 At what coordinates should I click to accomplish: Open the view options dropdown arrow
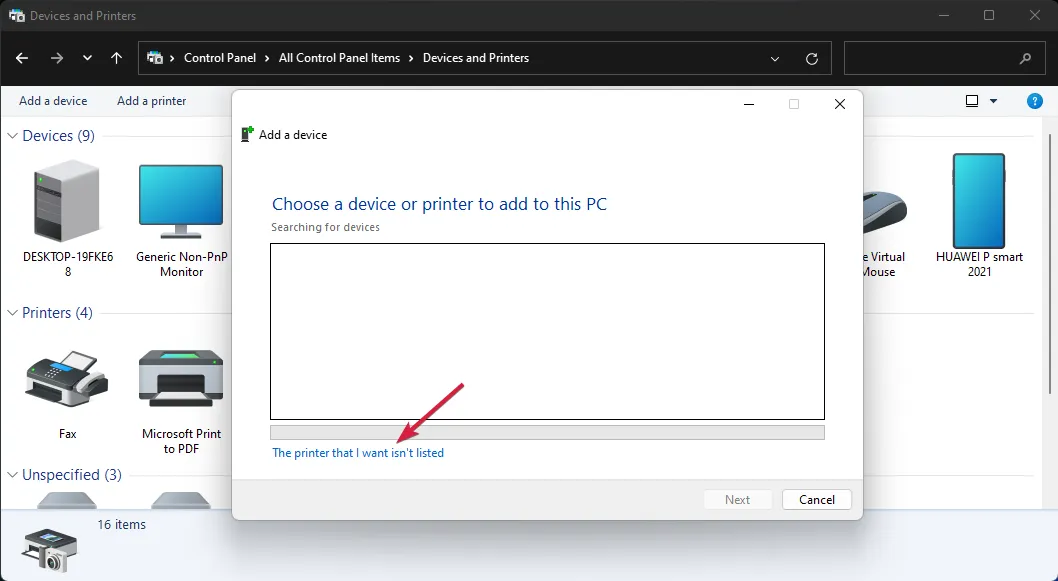pos(993,101)
